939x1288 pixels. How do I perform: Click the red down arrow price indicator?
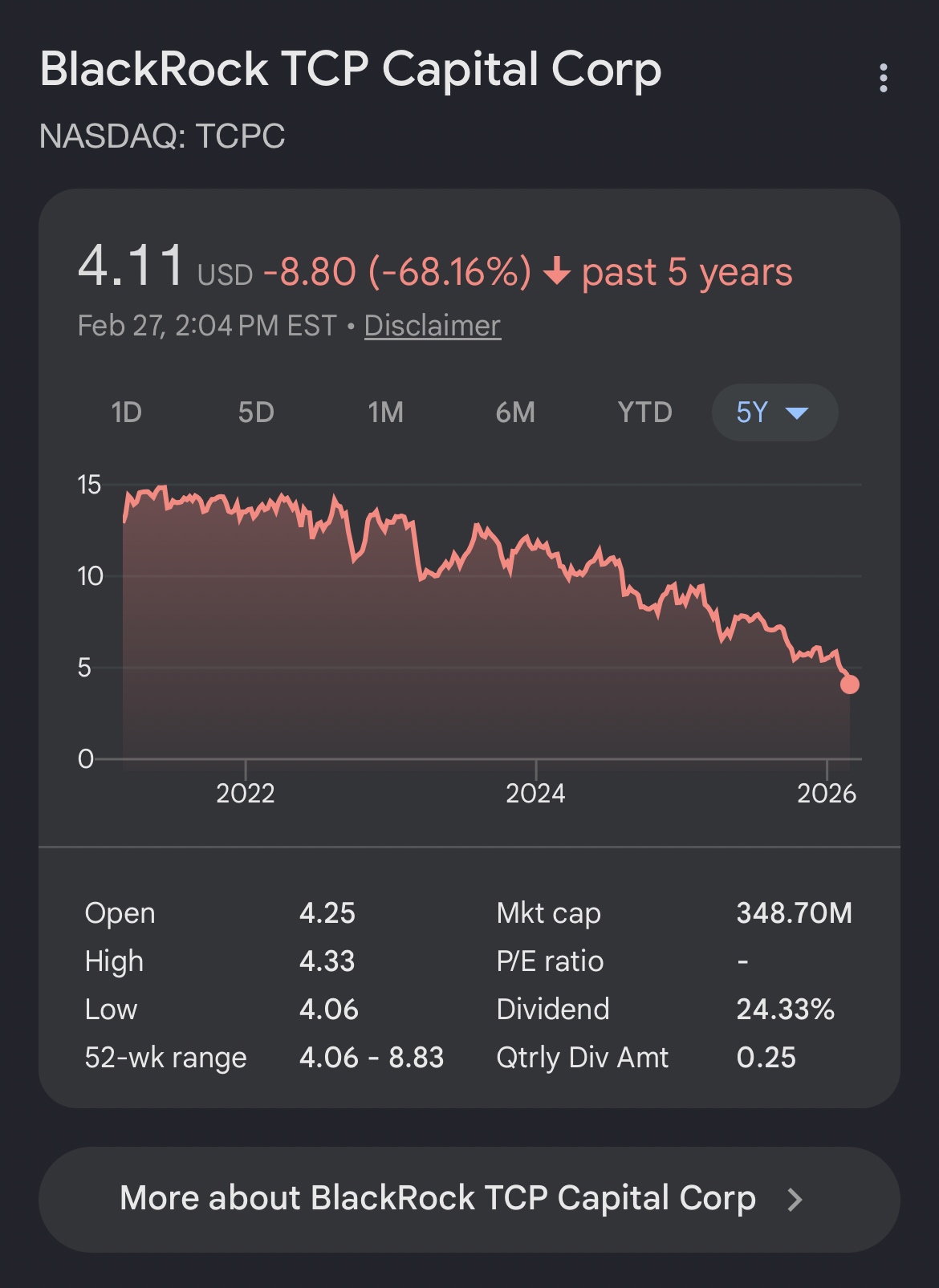pyautogui.click(x=557, y=273)
